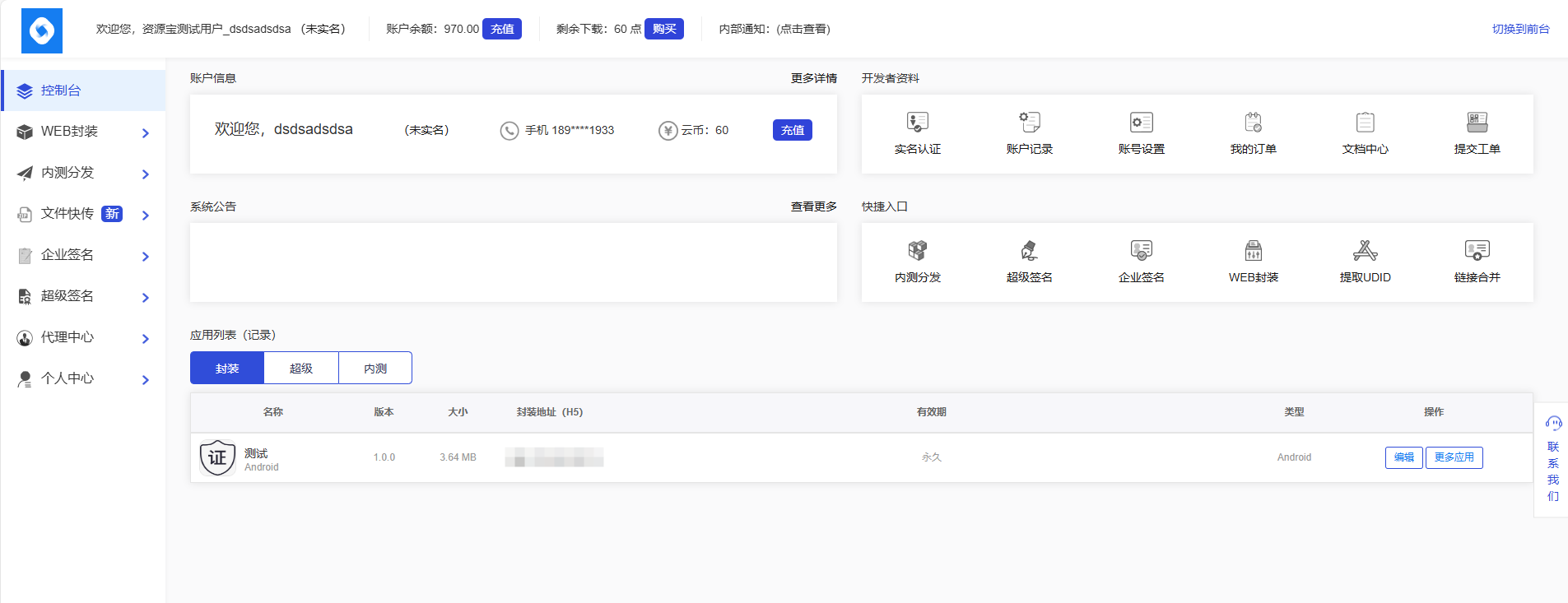1568x603 pixels.
Task: Click the 剩余下载: 60 点 text
Action: click(x=598, y=29)
